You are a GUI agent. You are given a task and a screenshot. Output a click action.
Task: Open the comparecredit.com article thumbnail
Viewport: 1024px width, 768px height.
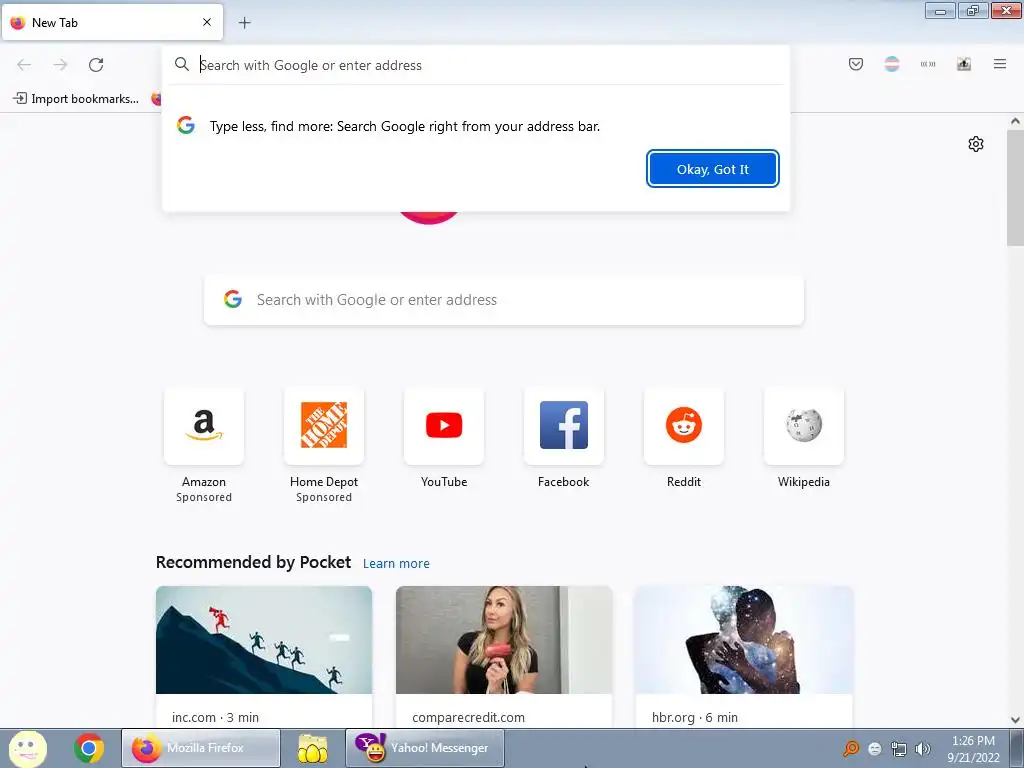point(504,640)
